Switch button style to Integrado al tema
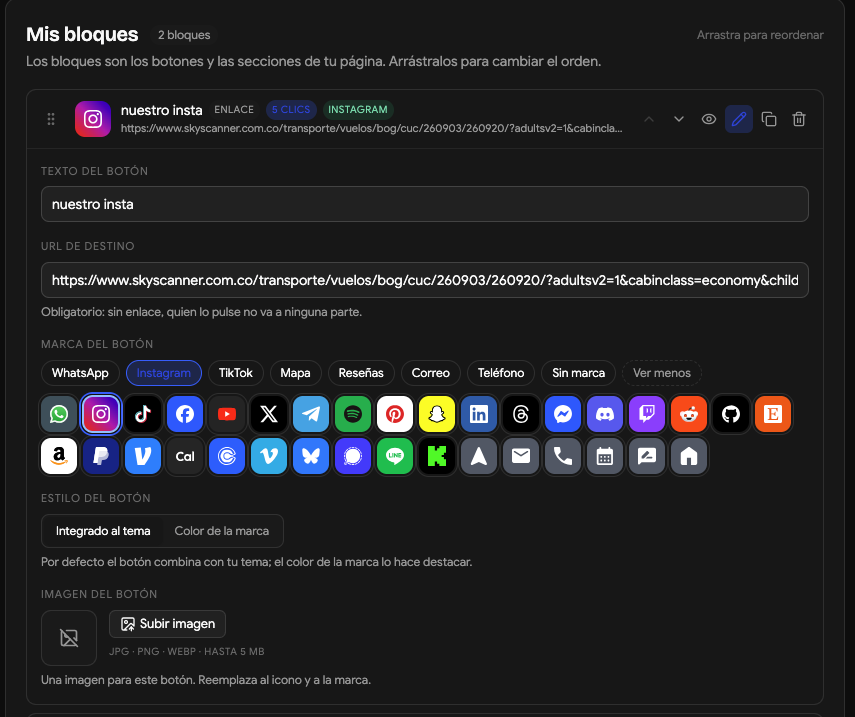Screen dimensions: 855x717 103,531
